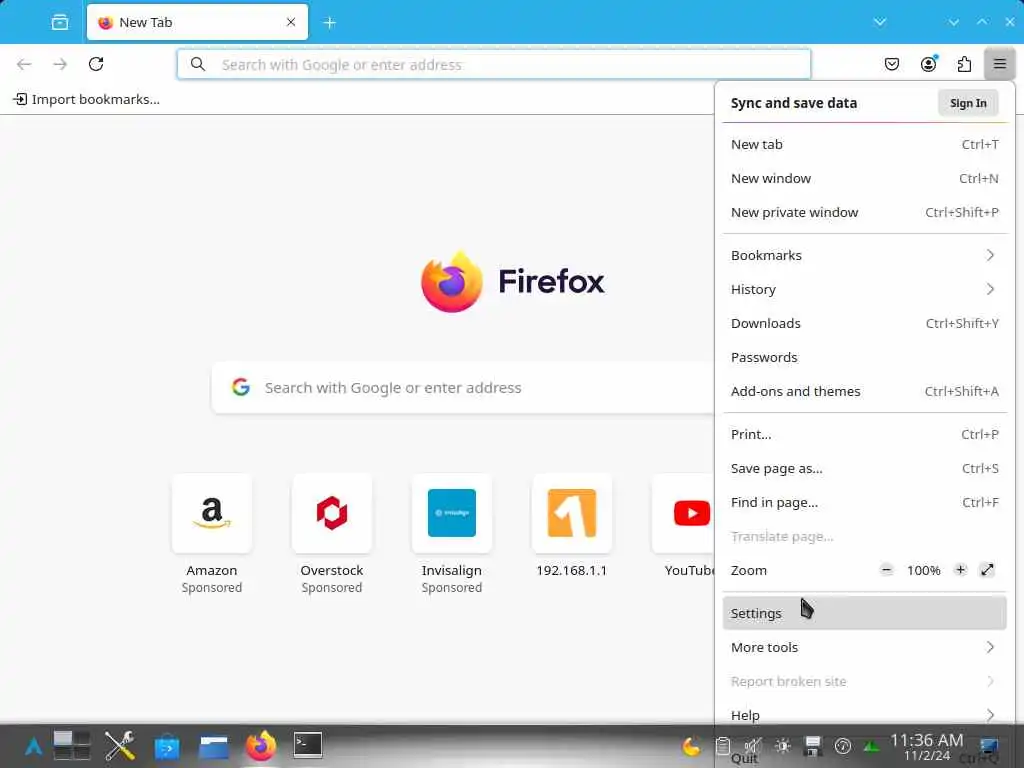
Task: Open the application launcher in taskbar
Action: click(x=33, y=746)
